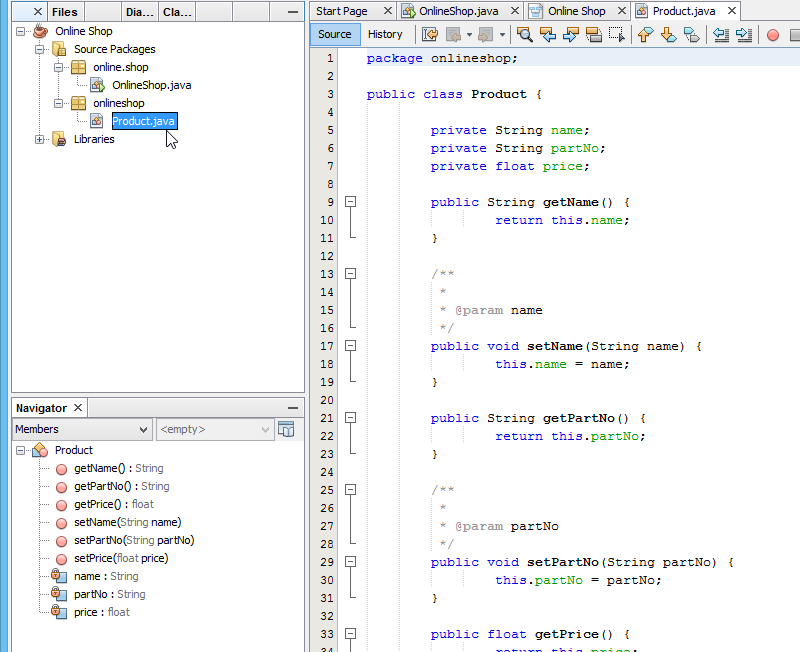This screenshot has height=652, width=800.
Task: Close the OnlineShop.java tab
Action: (x=515, y=11)
